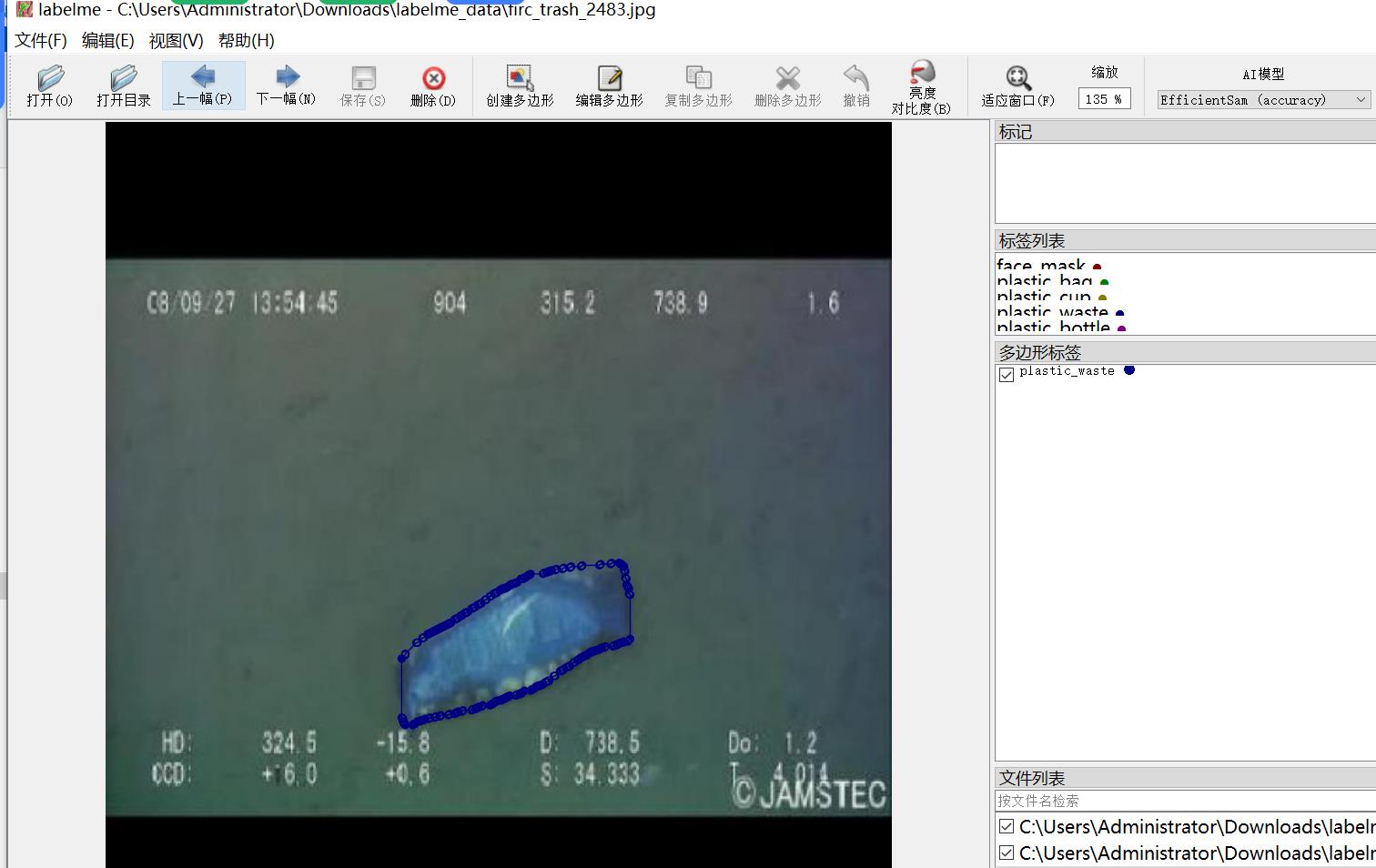Open the Help (帮助) menu
The image size is (1376, 868).
click(246, 41)
